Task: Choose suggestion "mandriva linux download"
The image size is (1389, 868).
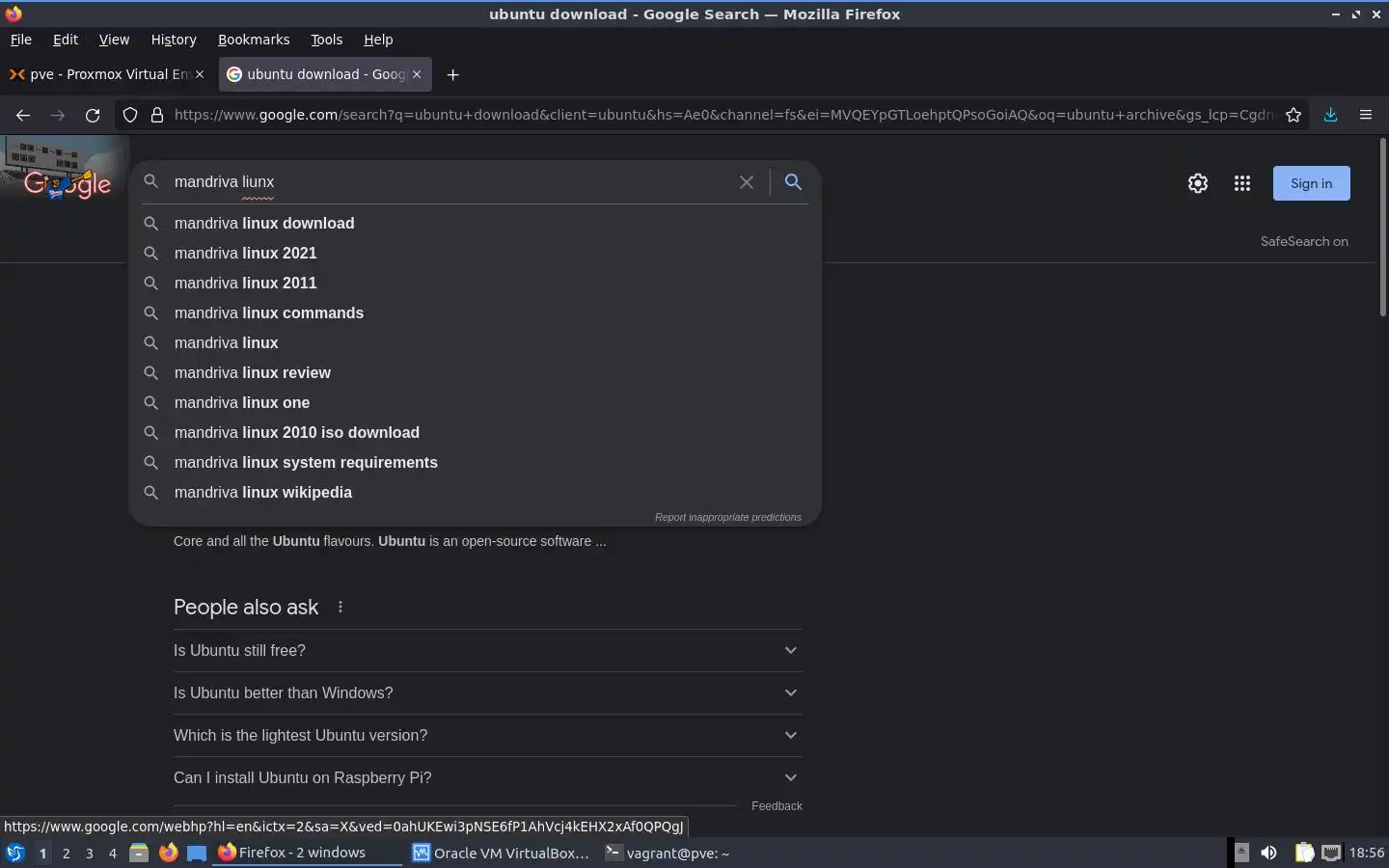Action: 475,223
